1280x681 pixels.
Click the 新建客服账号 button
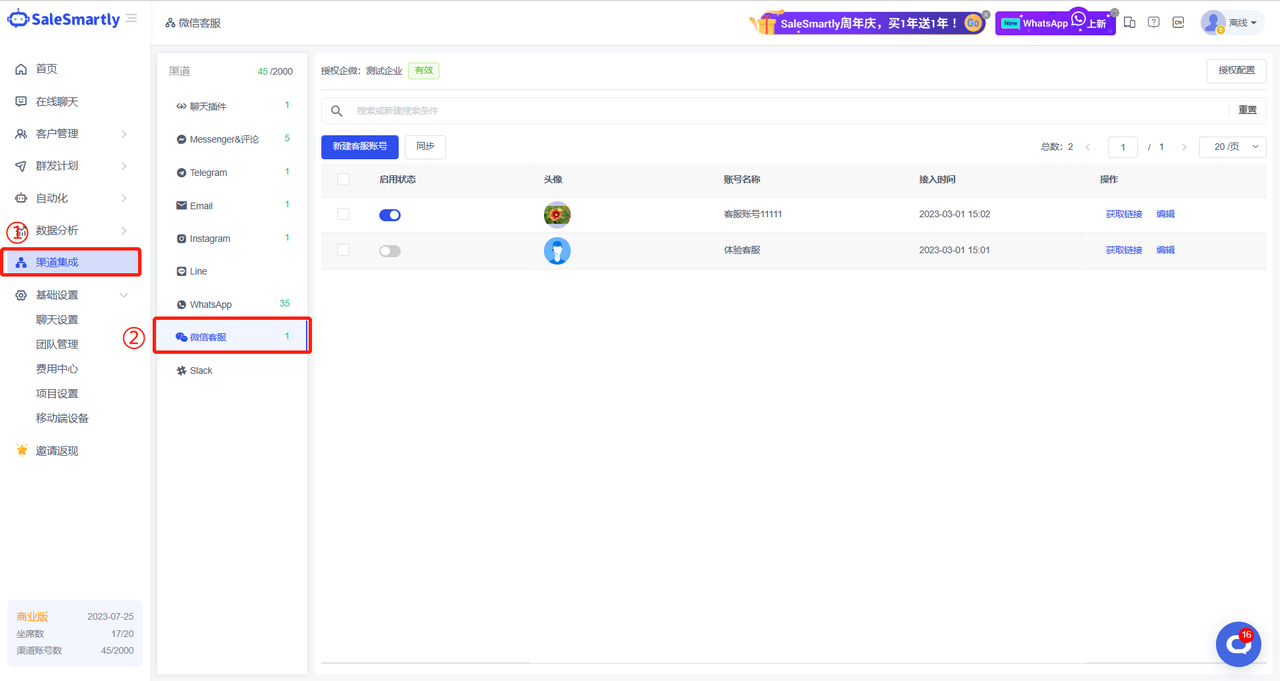point(360,147)
